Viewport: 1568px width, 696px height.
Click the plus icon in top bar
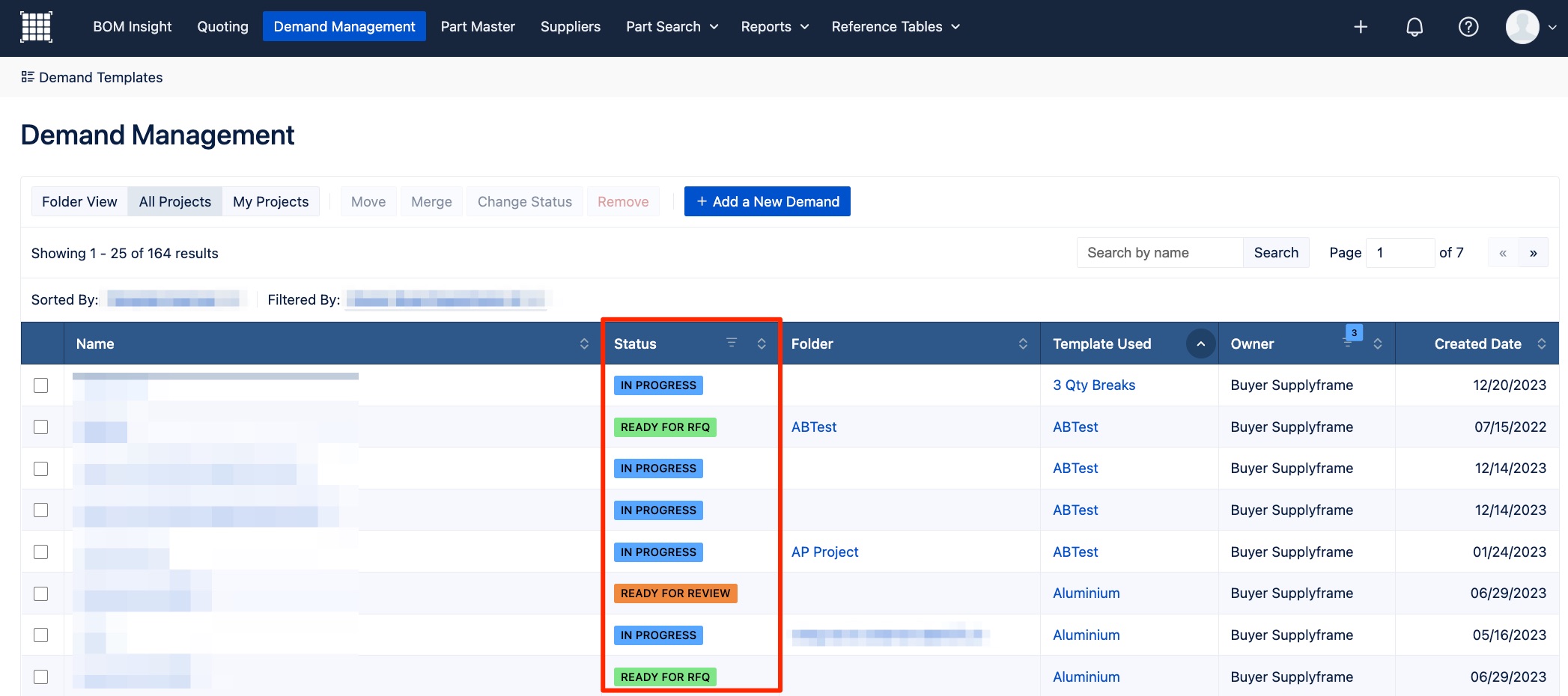1361,27
